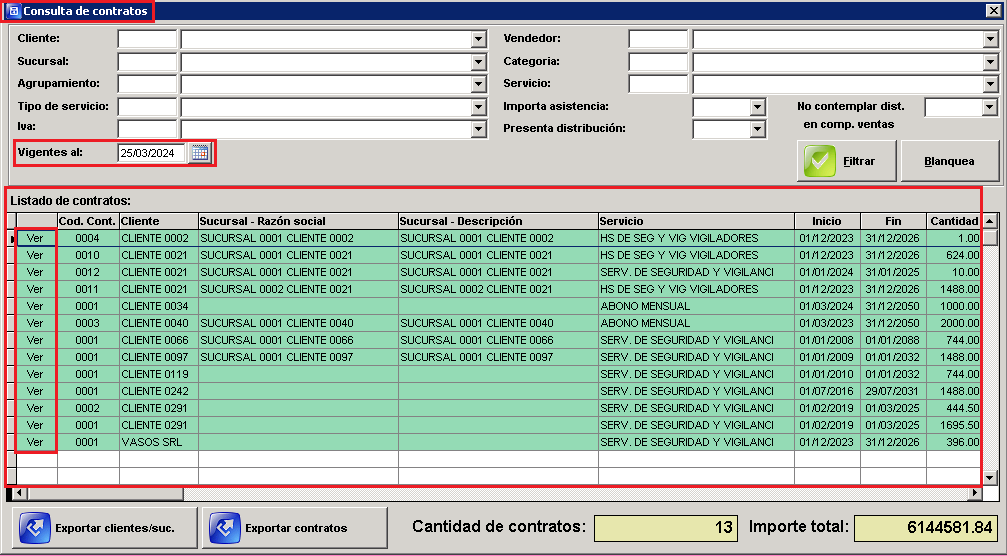Click the Categoria code input field
Screen dimensions: 1007x556
pos(658,62)
